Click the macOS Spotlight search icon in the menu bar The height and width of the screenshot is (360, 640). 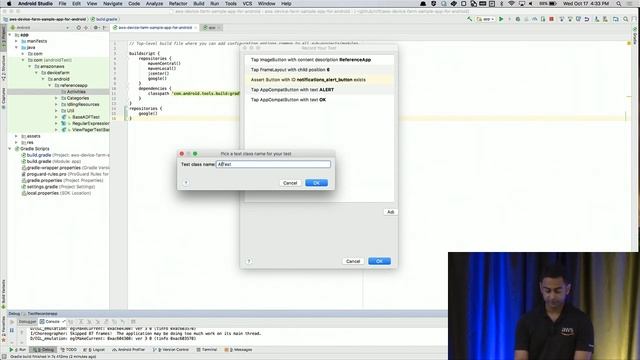tap(619, 4)
